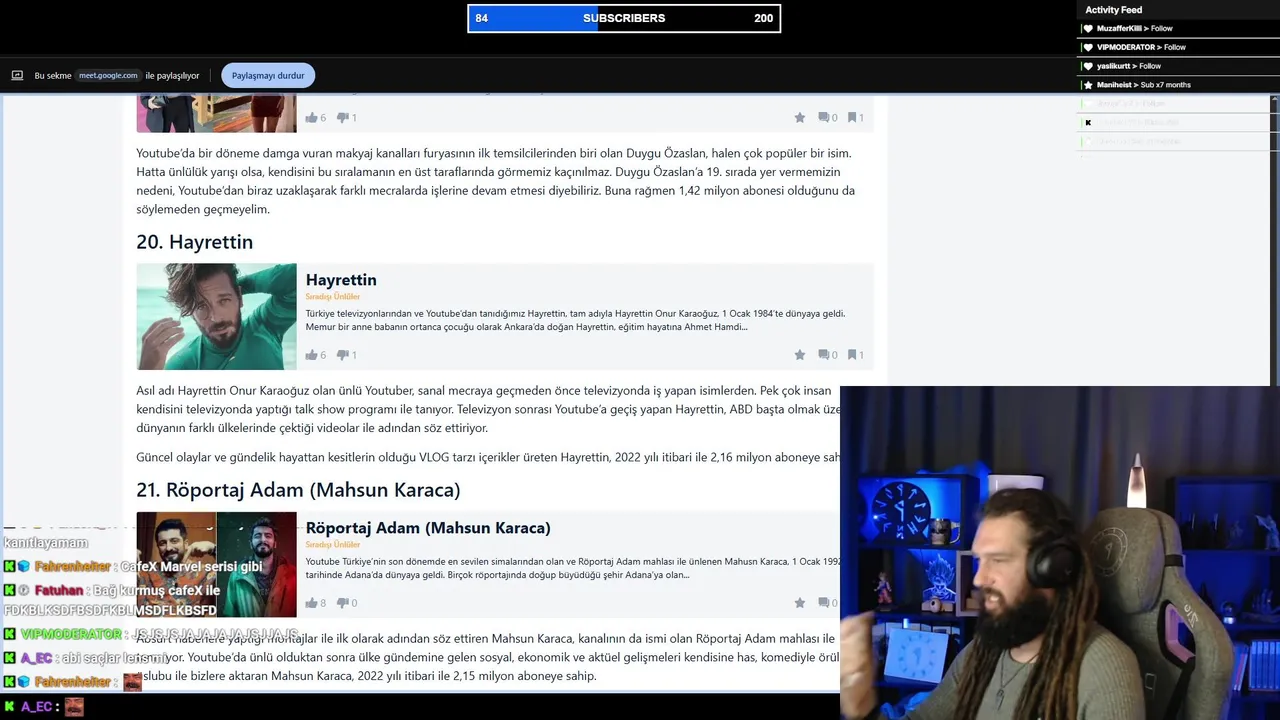Like the Röportaj Adam card (thumbs up 8)
Viewport: 1280px width, 720px height.
(316, 602)
